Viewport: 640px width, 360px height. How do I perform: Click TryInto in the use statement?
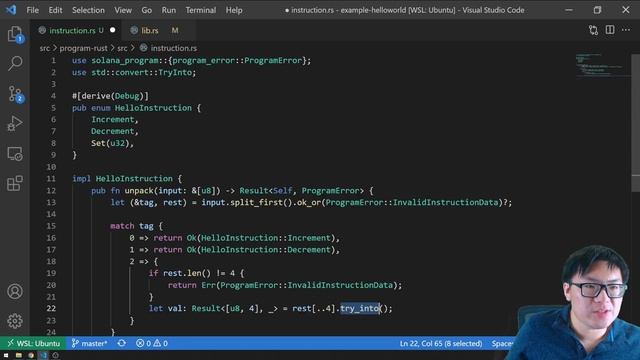175,73
